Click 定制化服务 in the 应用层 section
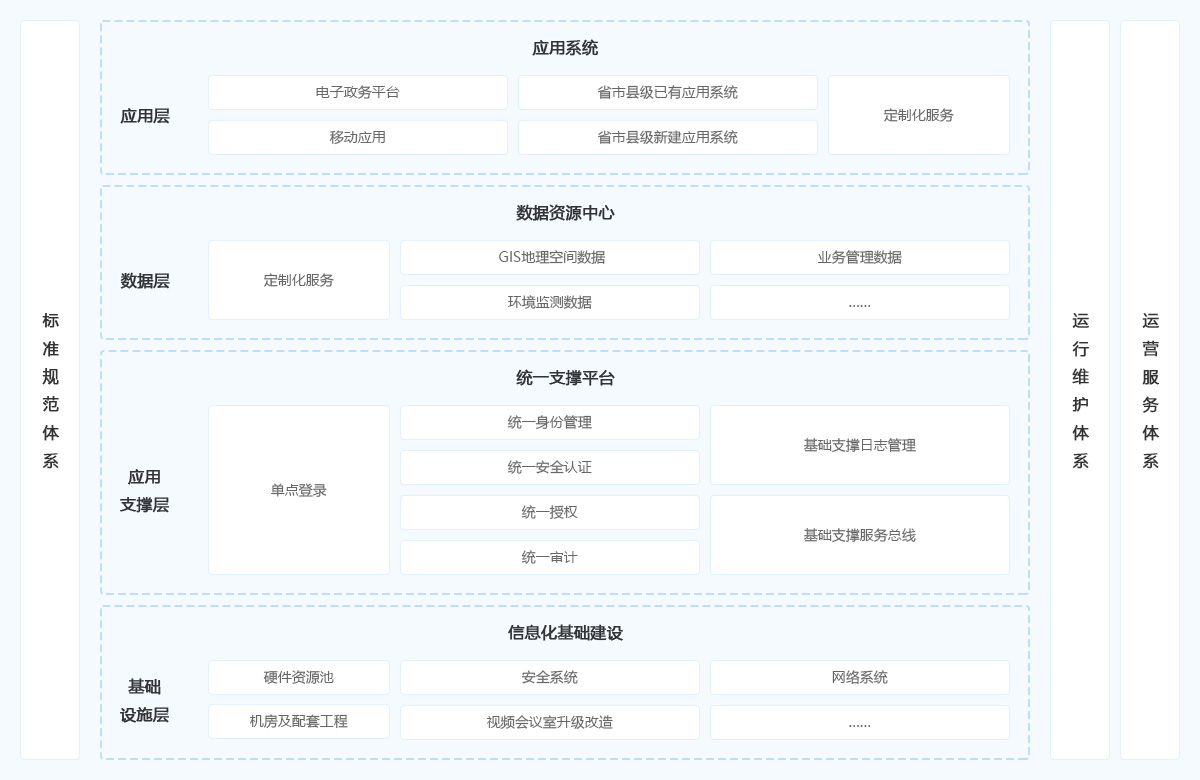 [919, 115]
